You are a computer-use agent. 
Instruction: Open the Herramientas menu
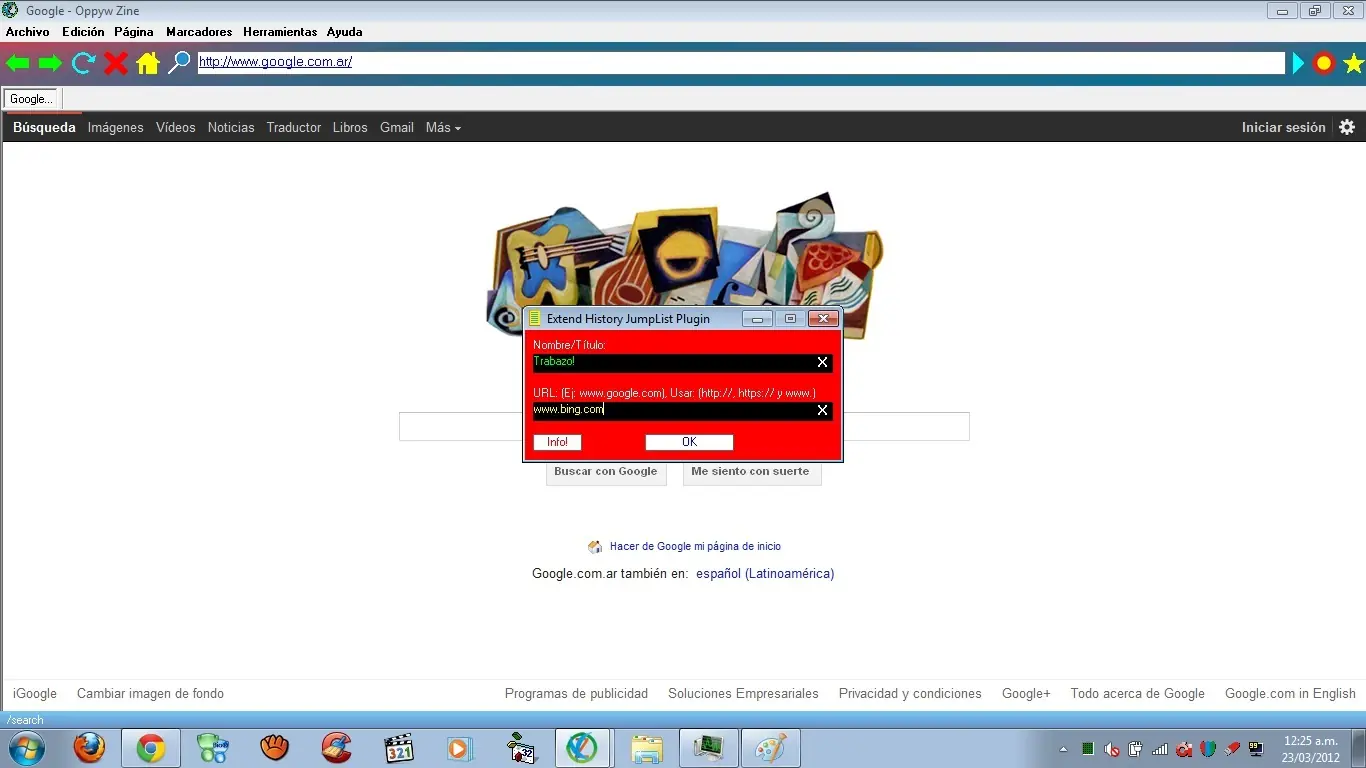pos(280,32)
